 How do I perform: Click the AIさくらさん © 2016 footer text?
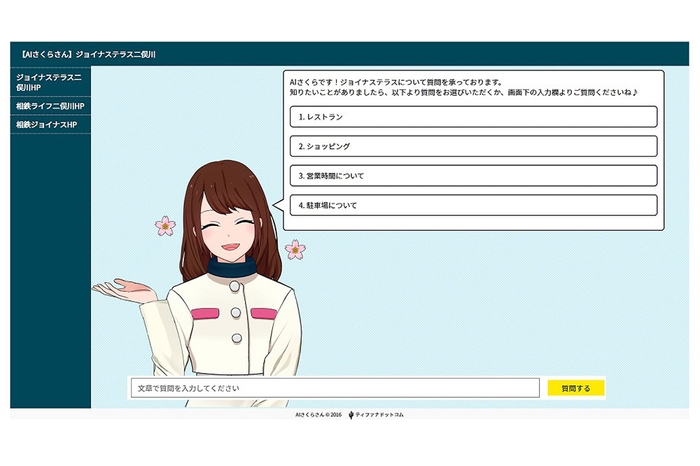click(318, 414)
